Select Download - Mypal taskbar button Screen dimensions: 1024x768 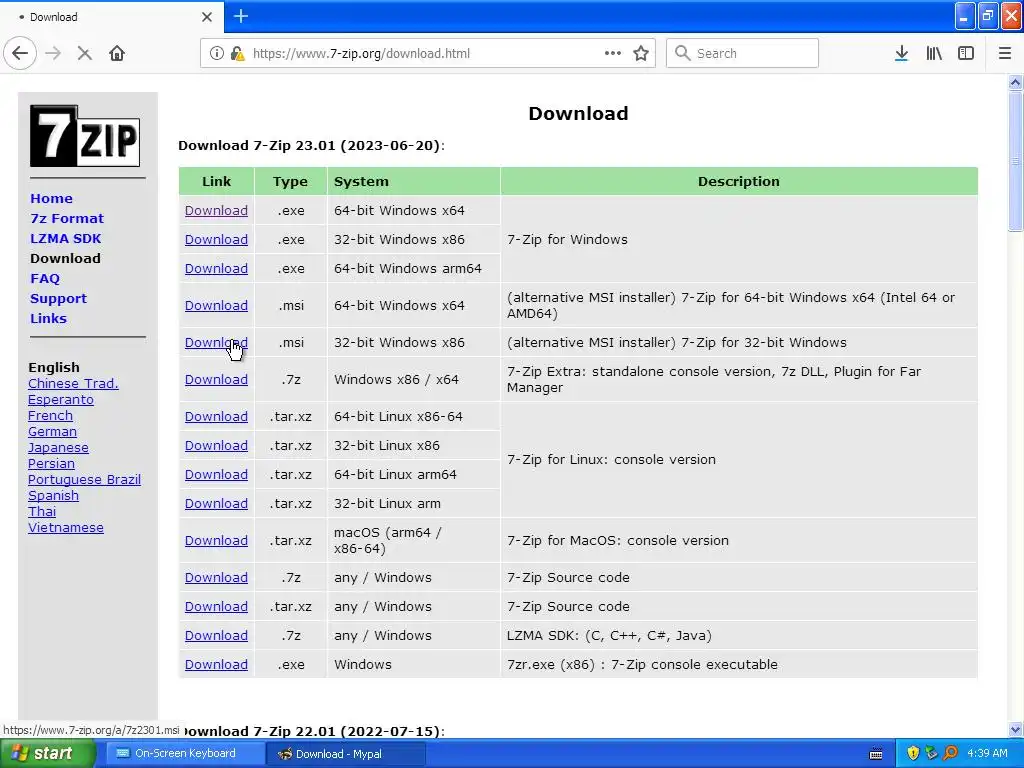coord(346,754)
